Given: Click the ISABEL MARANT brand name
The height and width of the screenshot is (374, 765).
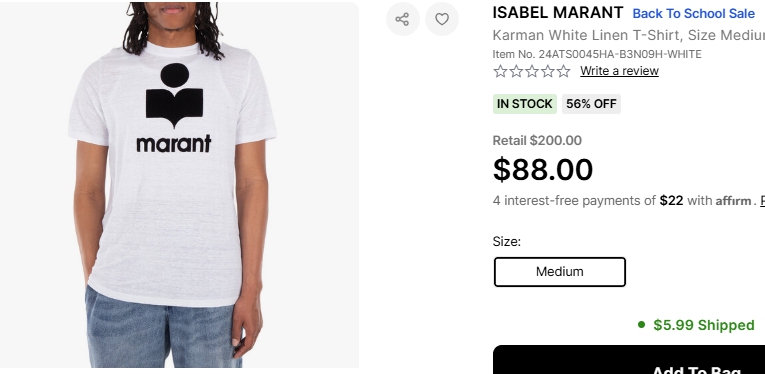Looking at the screenshot, I should pyautogui.click(x=558, y=13).
